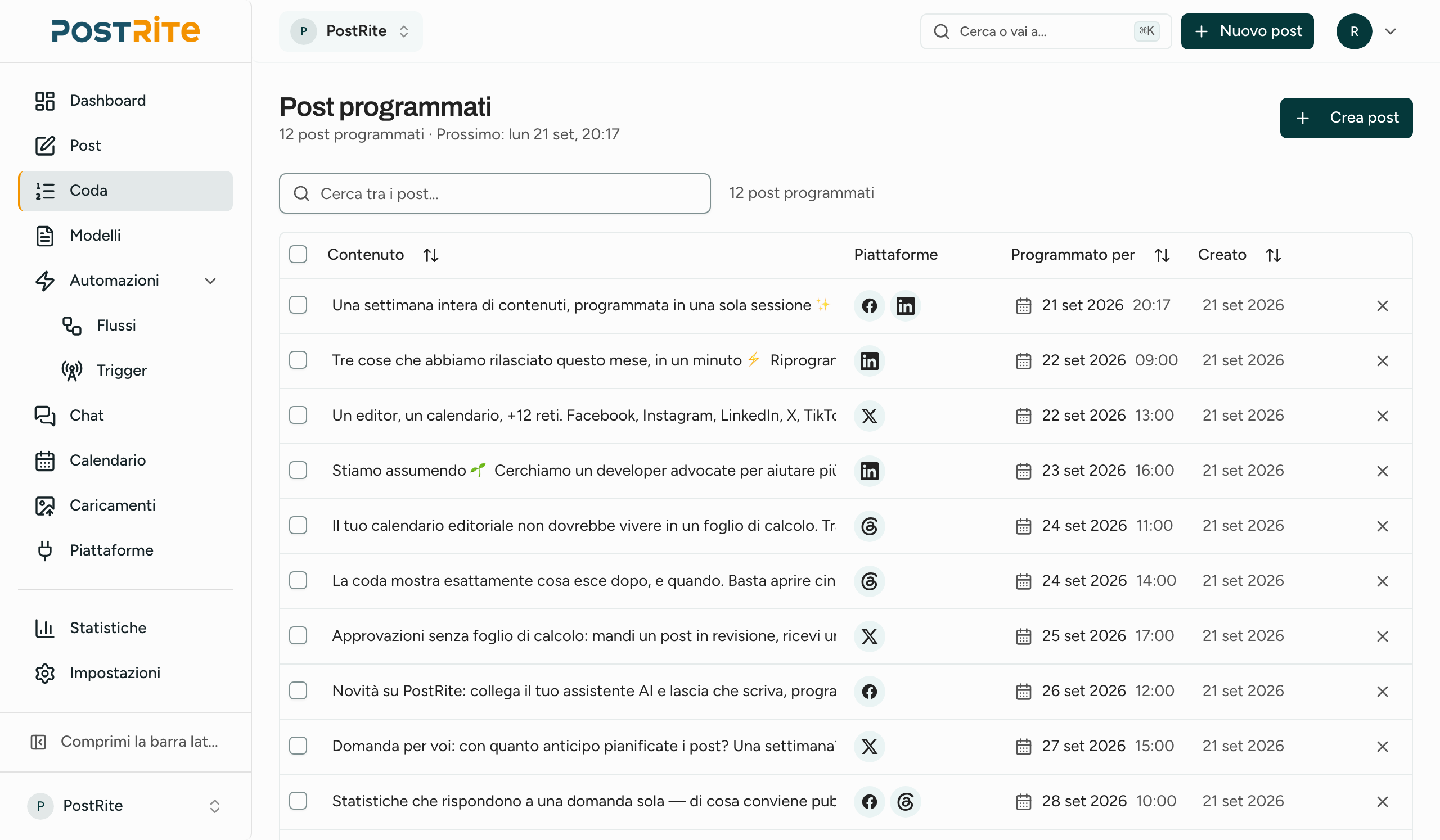Click Facebook icon on 'Novità su PostRite' row

point(869,692)
